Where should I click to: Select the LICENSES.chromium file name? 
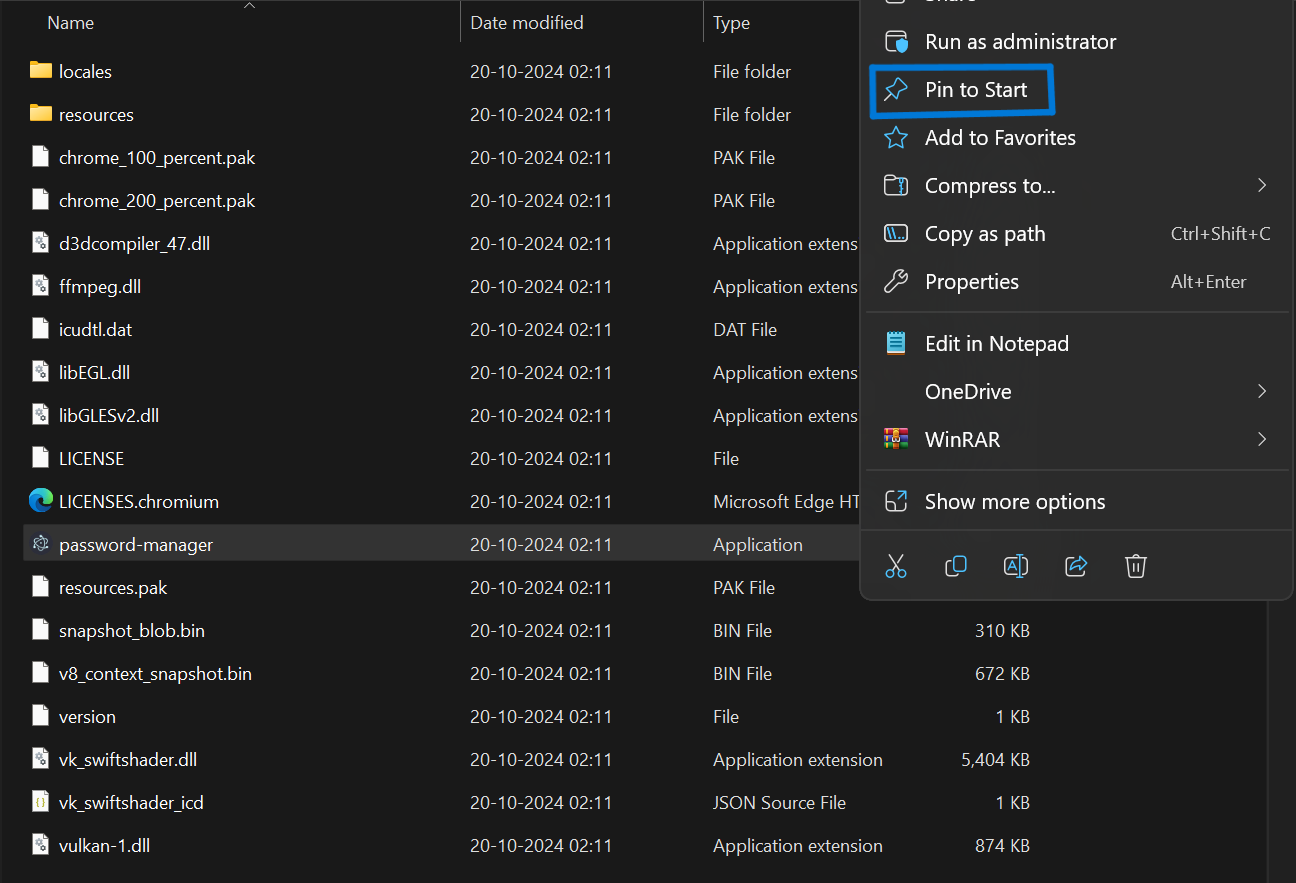(x=138, y=502)
